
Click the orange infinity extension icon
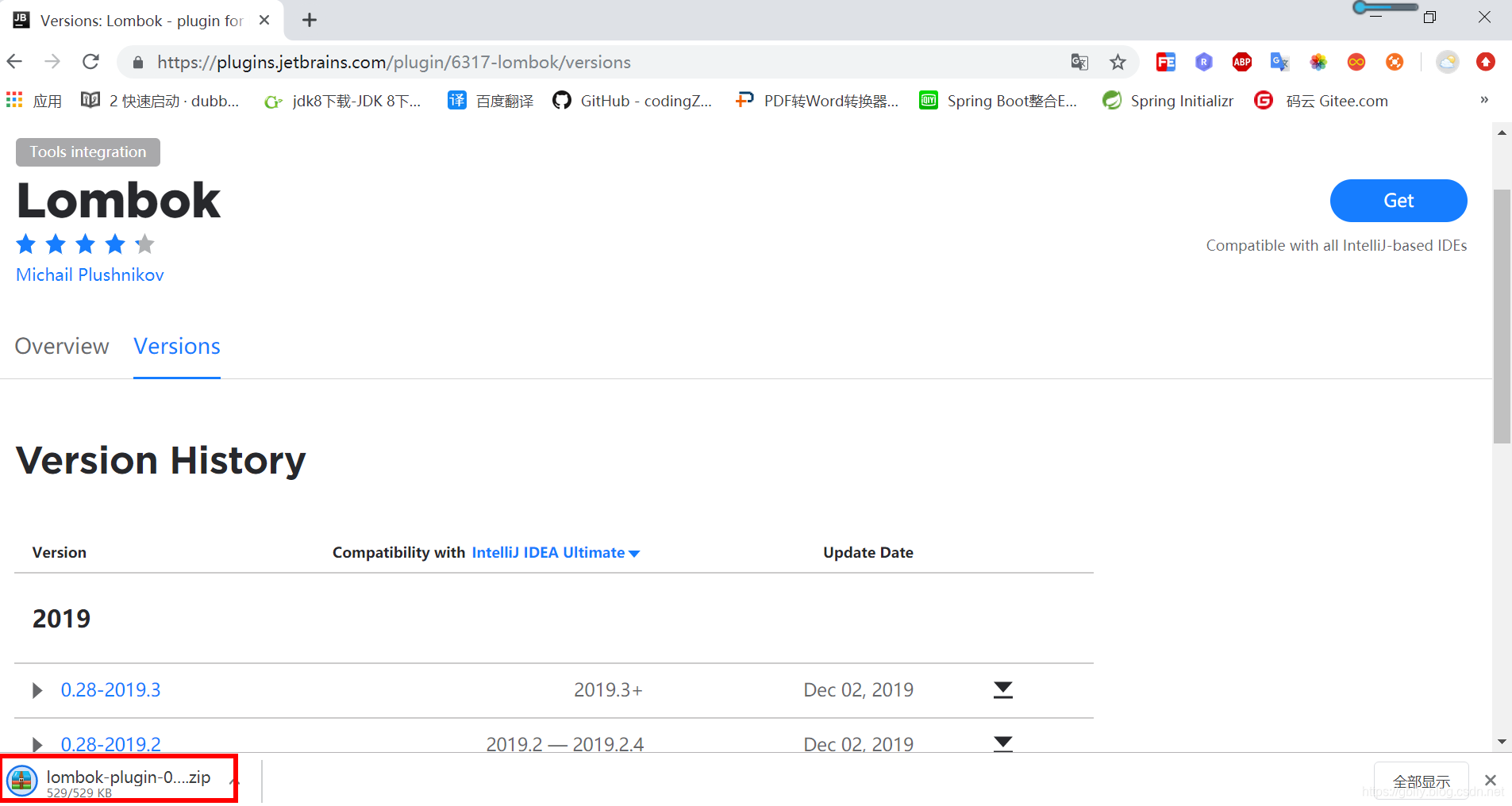1356,62
